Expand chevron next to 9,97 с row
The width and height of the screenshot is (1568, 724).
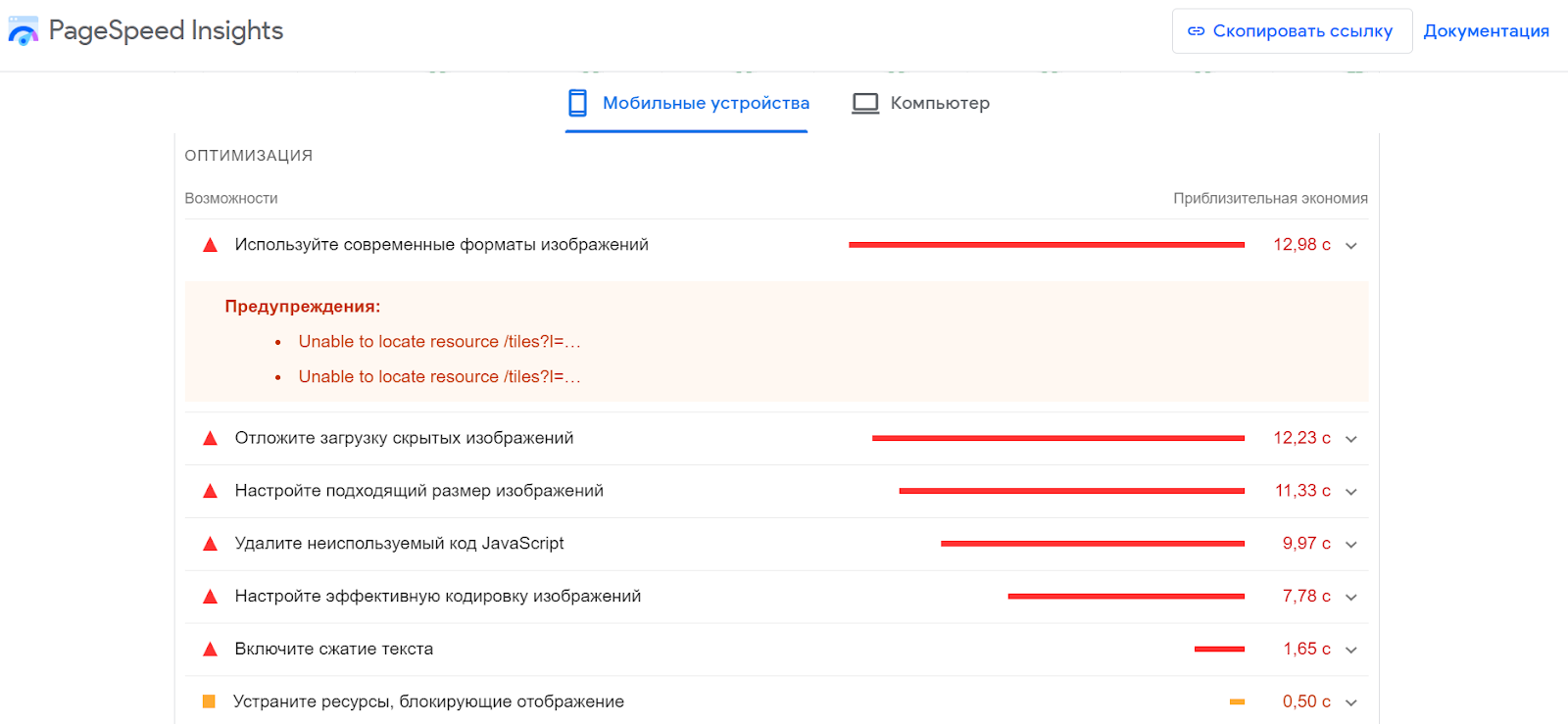[x=1351, y=545]
